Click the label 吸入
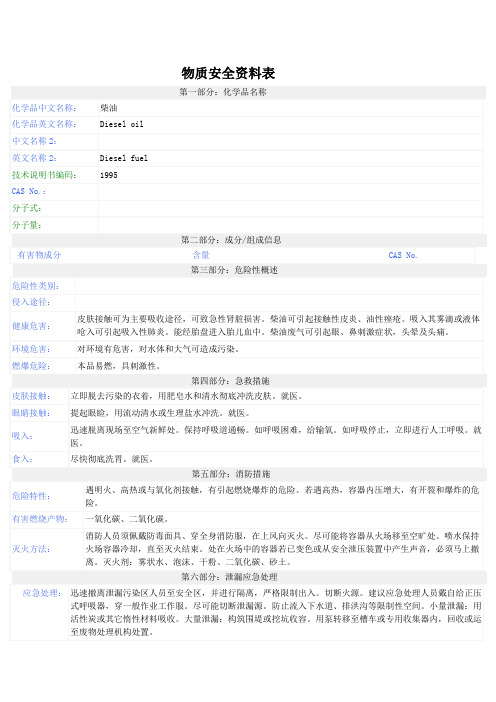This screenshot has height=702, width=496. pyautogui.click(x=22, y=436)
